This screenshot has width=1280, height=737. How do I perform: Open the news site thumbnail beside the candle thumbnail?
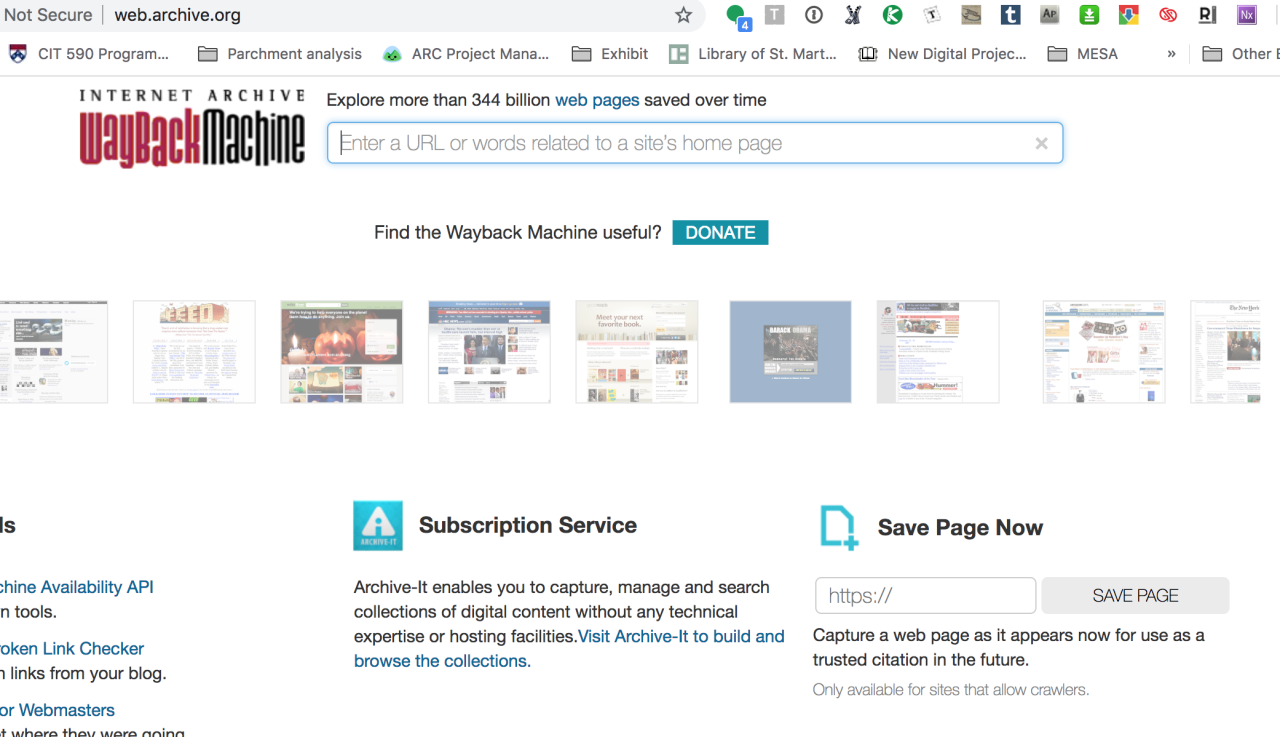tap(489, 352)
